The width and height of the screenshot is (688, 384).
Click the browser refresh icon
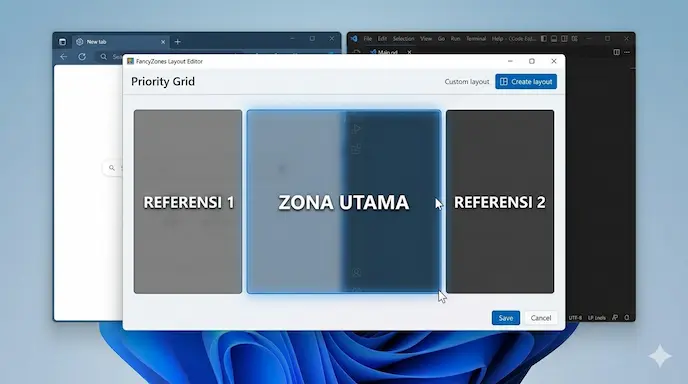click(x=82, y=57)
